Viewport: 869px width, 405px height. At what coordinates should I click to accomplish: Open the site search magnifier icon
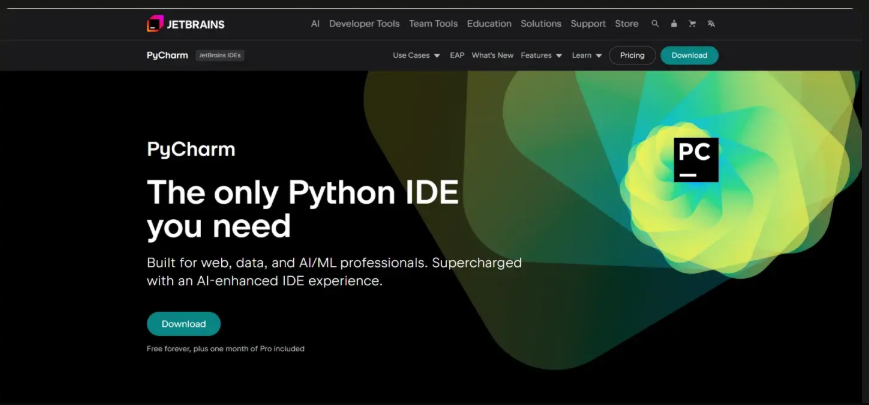[x=655, y=23]
